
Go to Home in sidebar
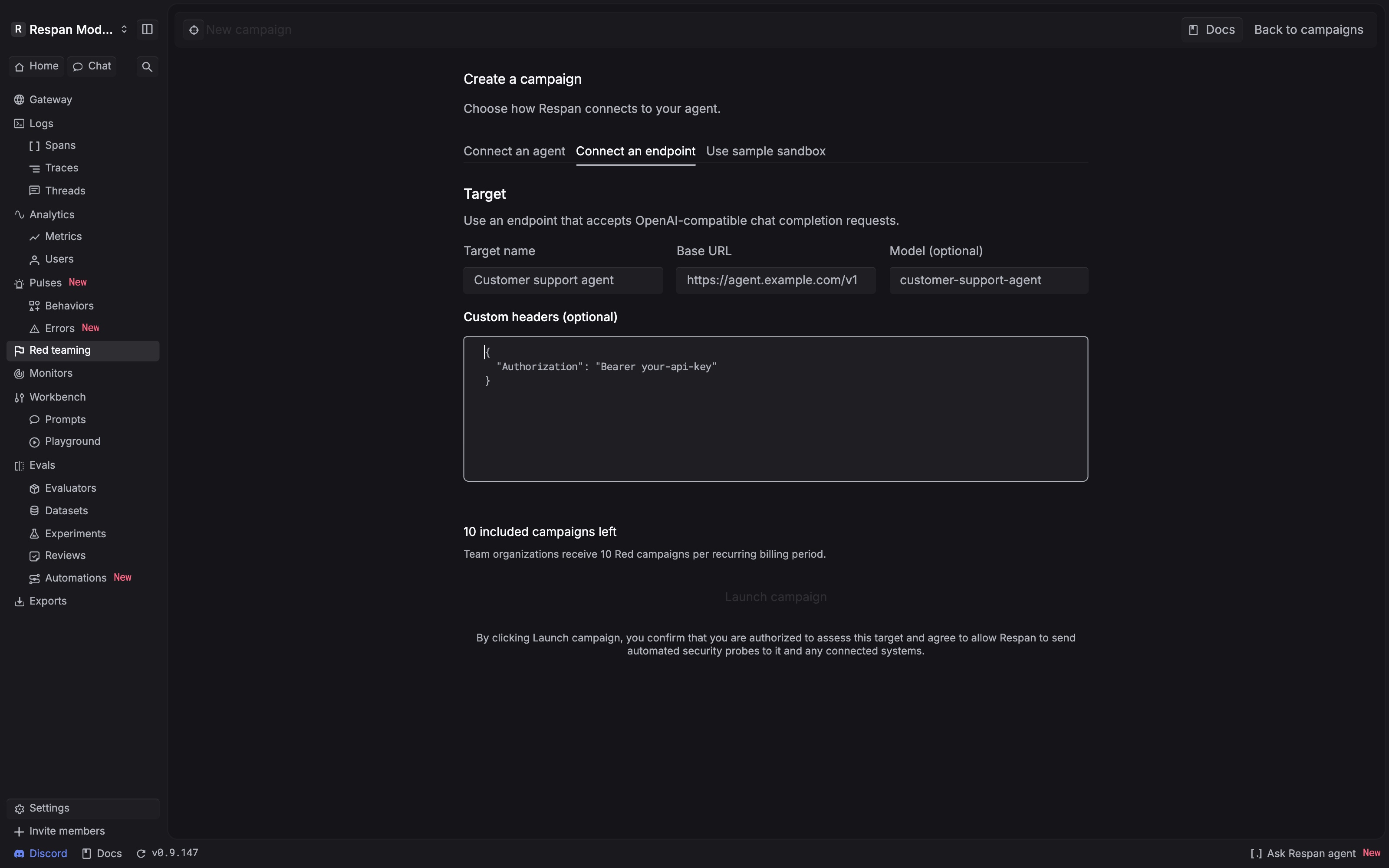[37, 66]
